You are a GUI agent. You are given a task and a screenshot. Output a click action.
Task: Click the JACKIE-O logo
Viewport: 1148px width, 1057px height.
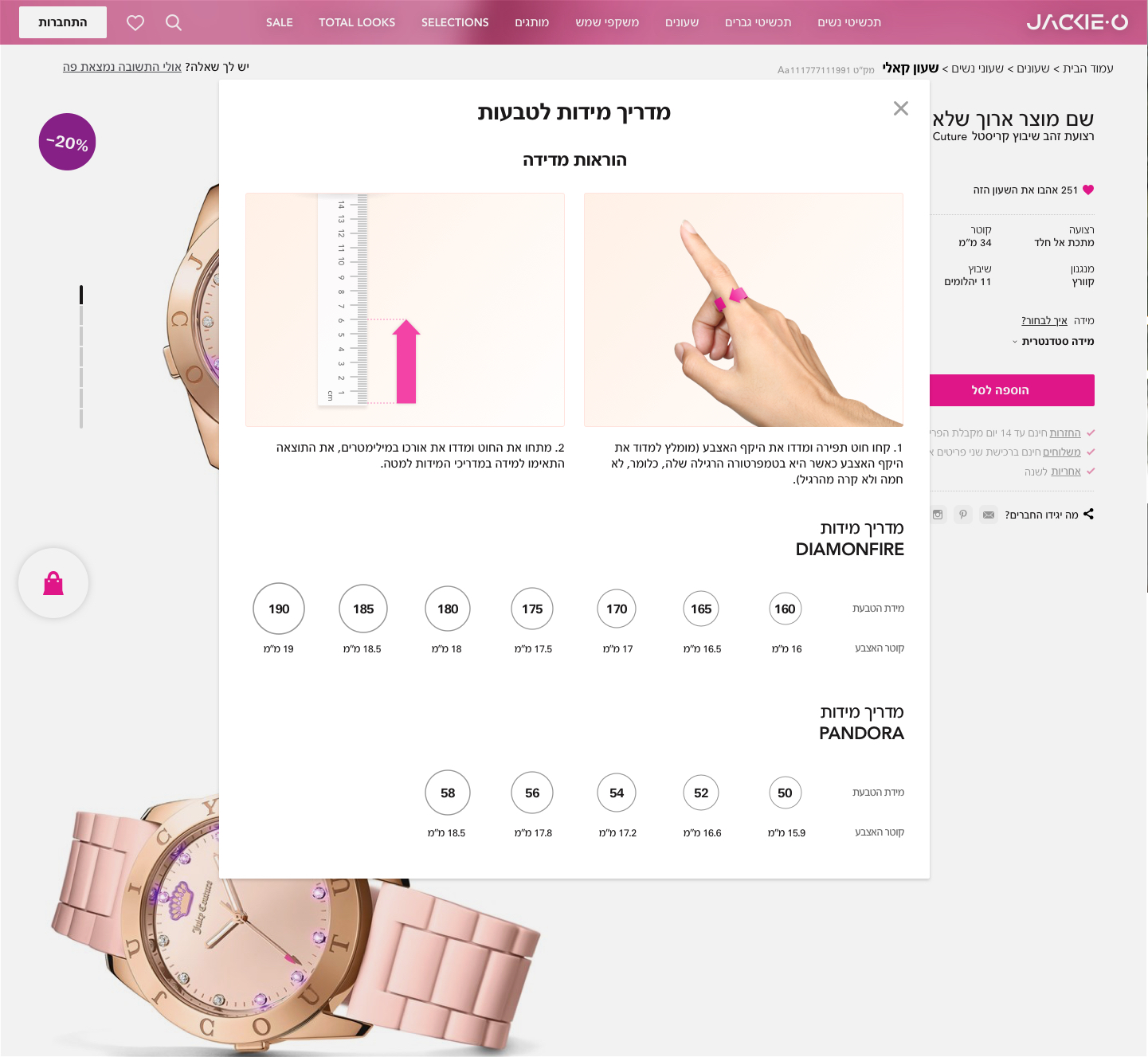coord(1077,22)
